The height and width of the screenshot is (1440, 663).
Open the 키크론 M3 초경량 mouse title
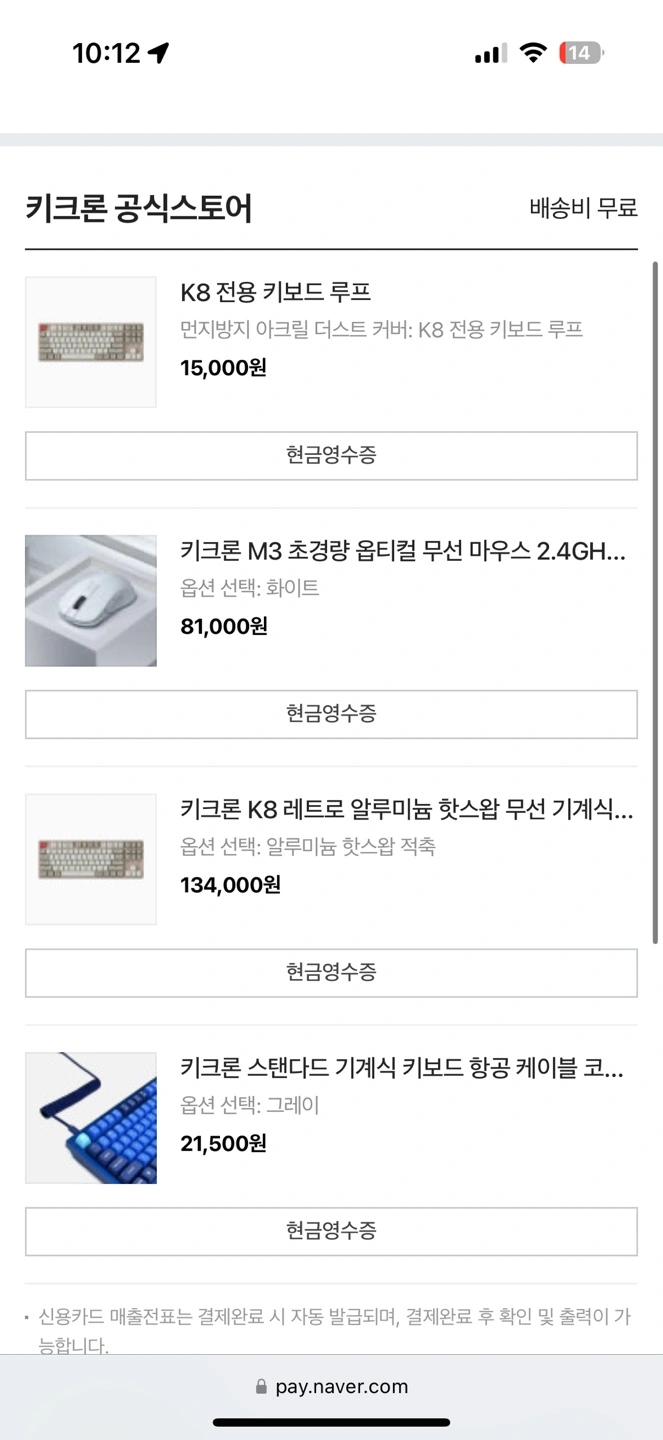[x=403, y=551]
